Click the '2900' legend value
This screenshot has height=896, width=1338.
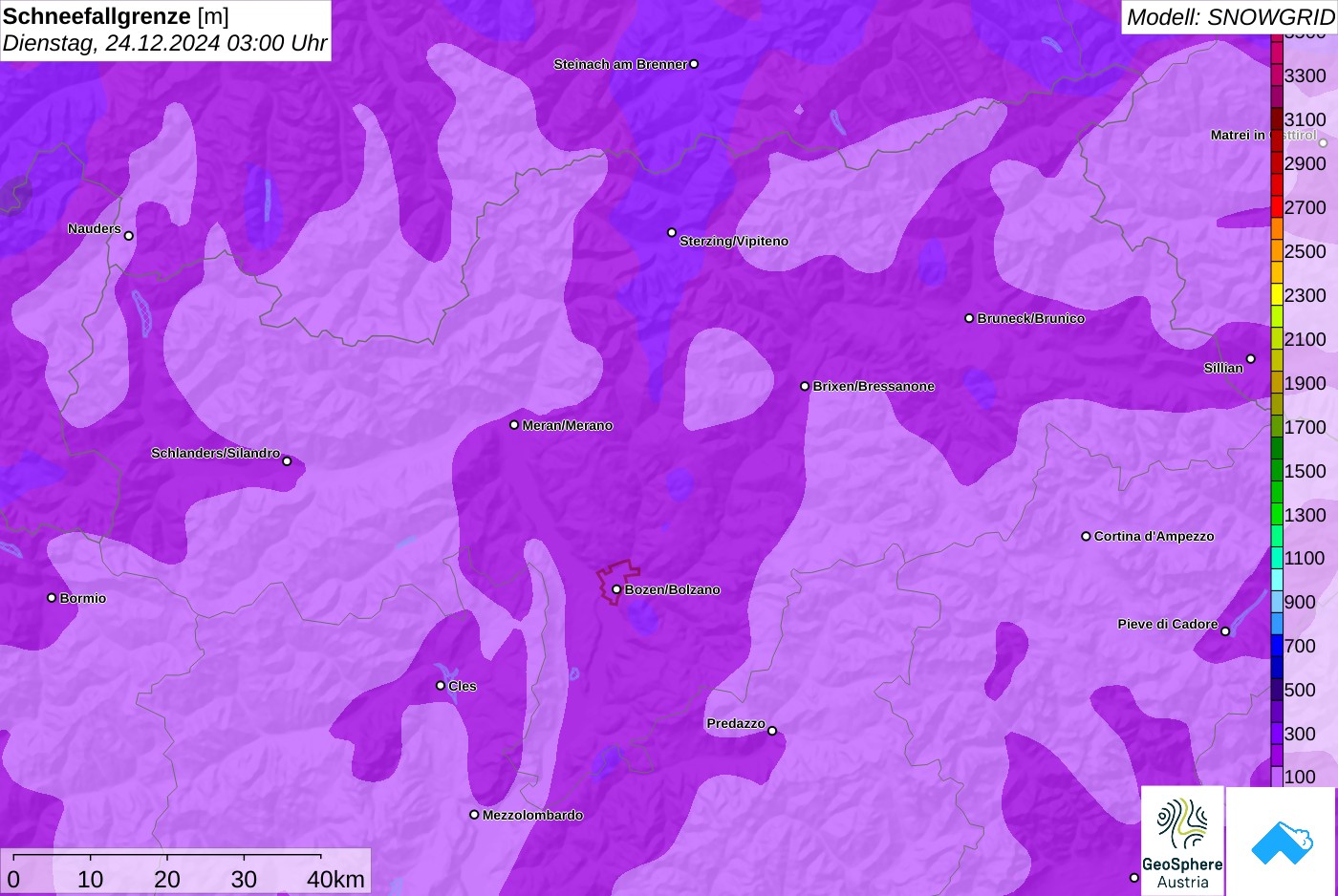click(x=1305, y=163)
